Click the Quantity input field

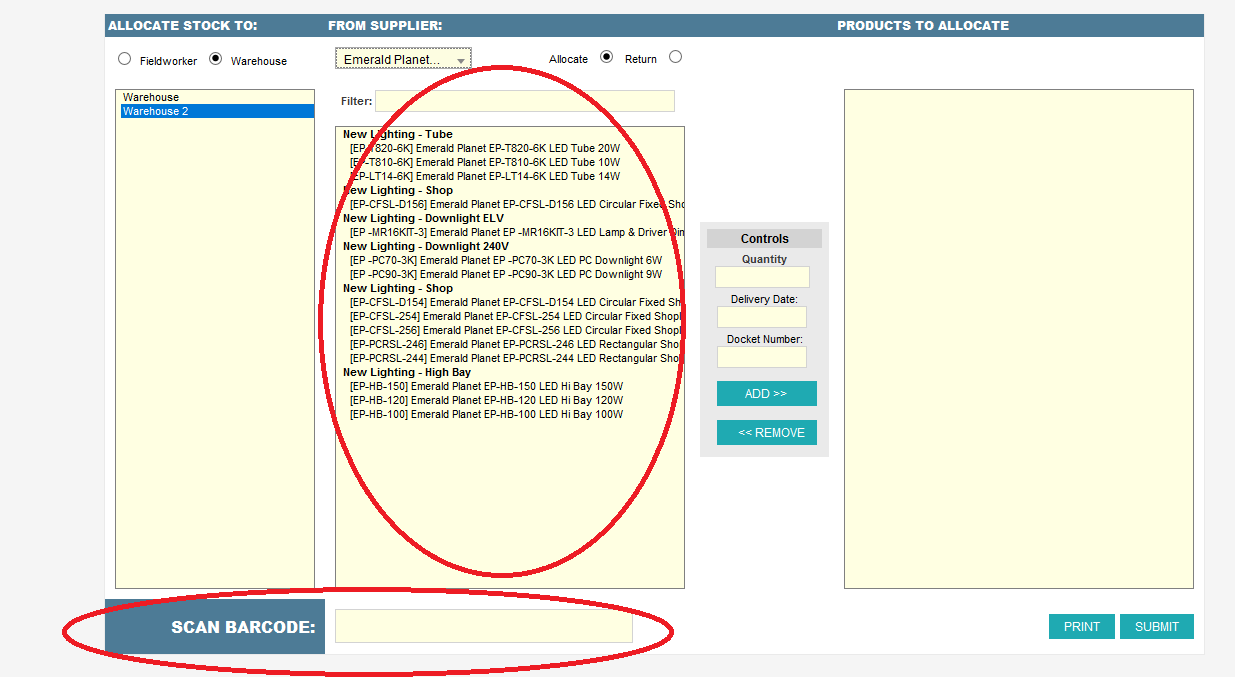[x=762, y=277]
